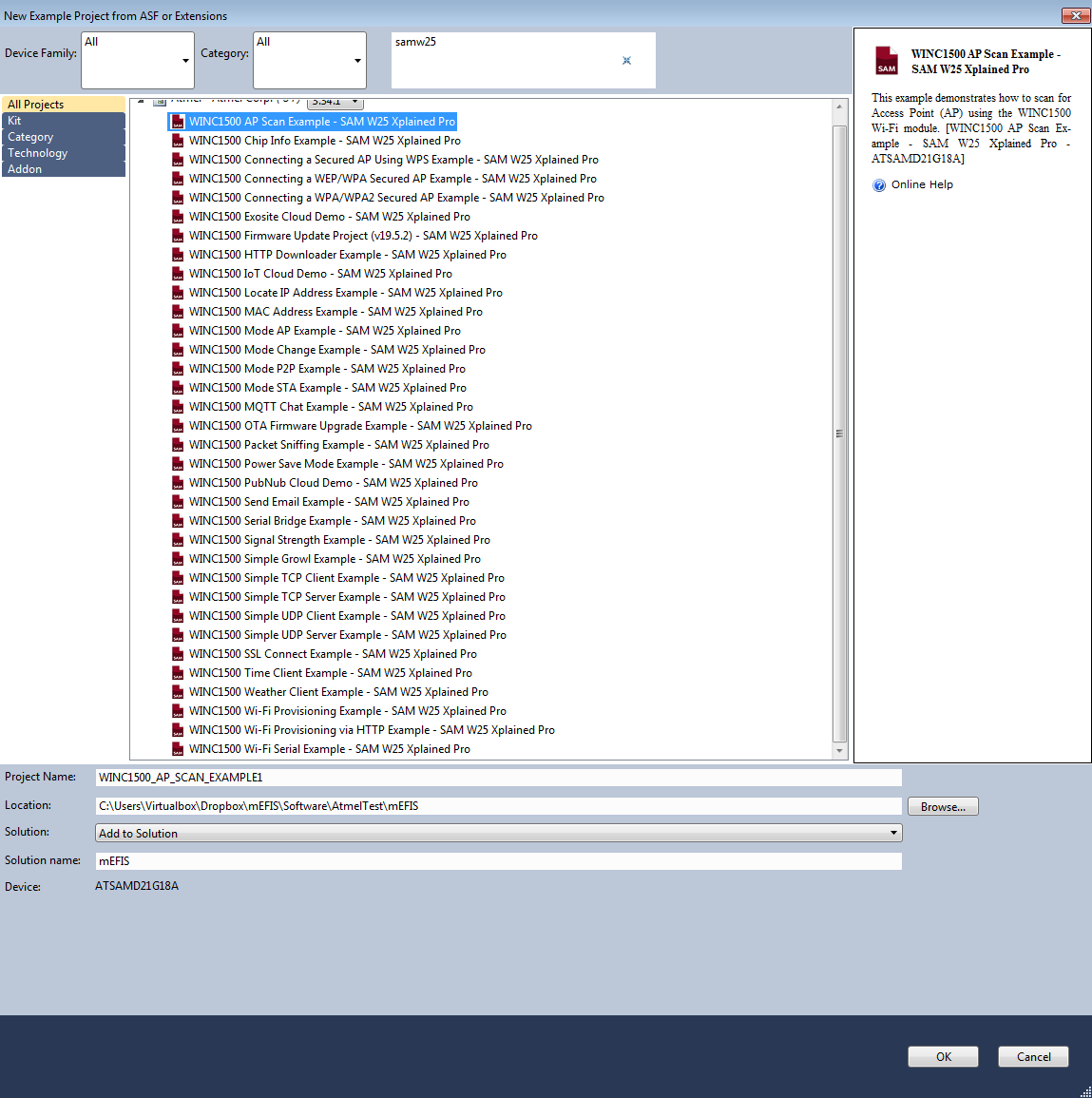Click the SAM icon beside WINC1500 Wi-Fi Serial Example
This screenshot has height=1098, width=1092.
pos(178,749)
